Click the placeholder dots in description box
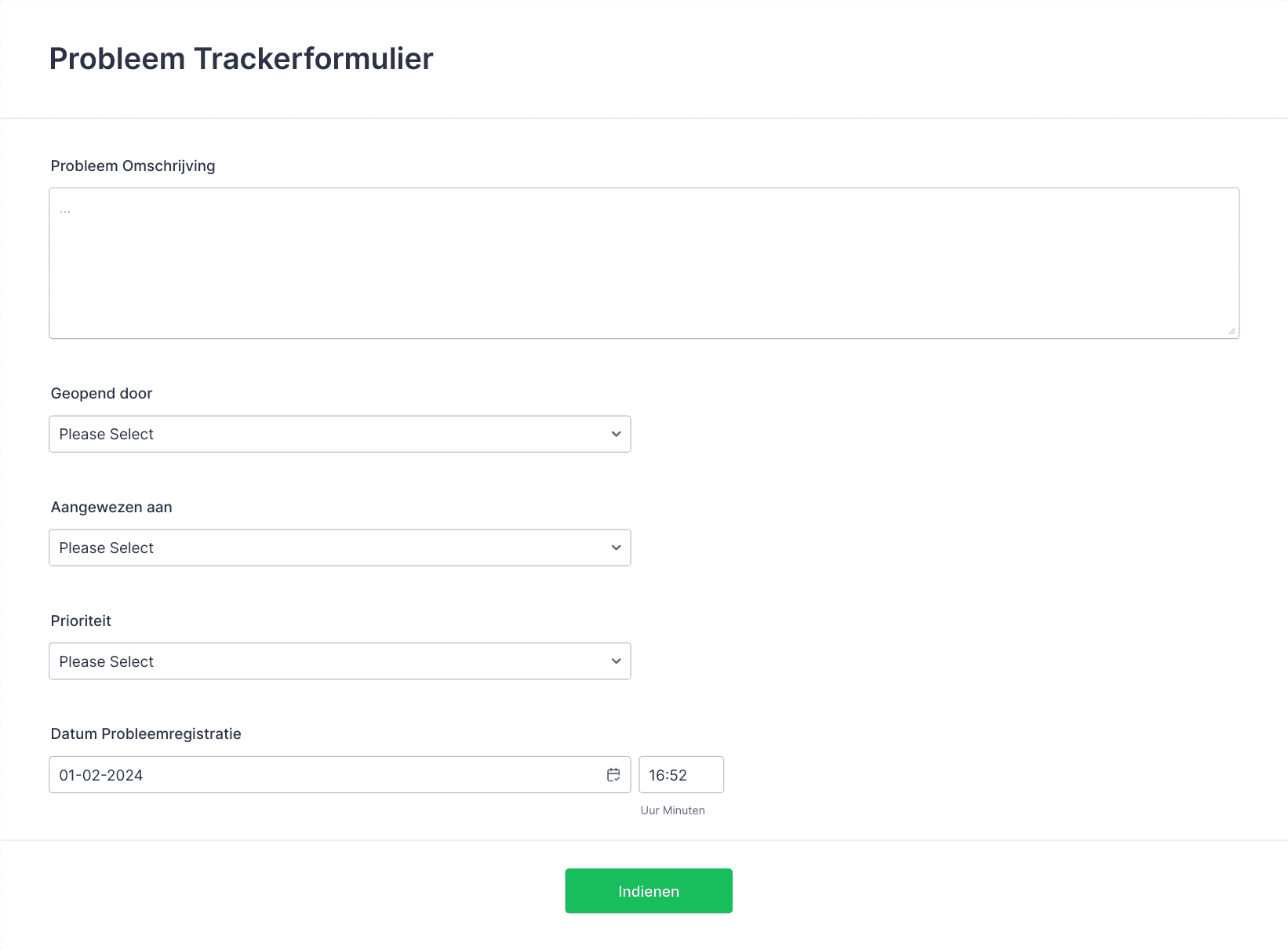 click(x=65, y=210)
